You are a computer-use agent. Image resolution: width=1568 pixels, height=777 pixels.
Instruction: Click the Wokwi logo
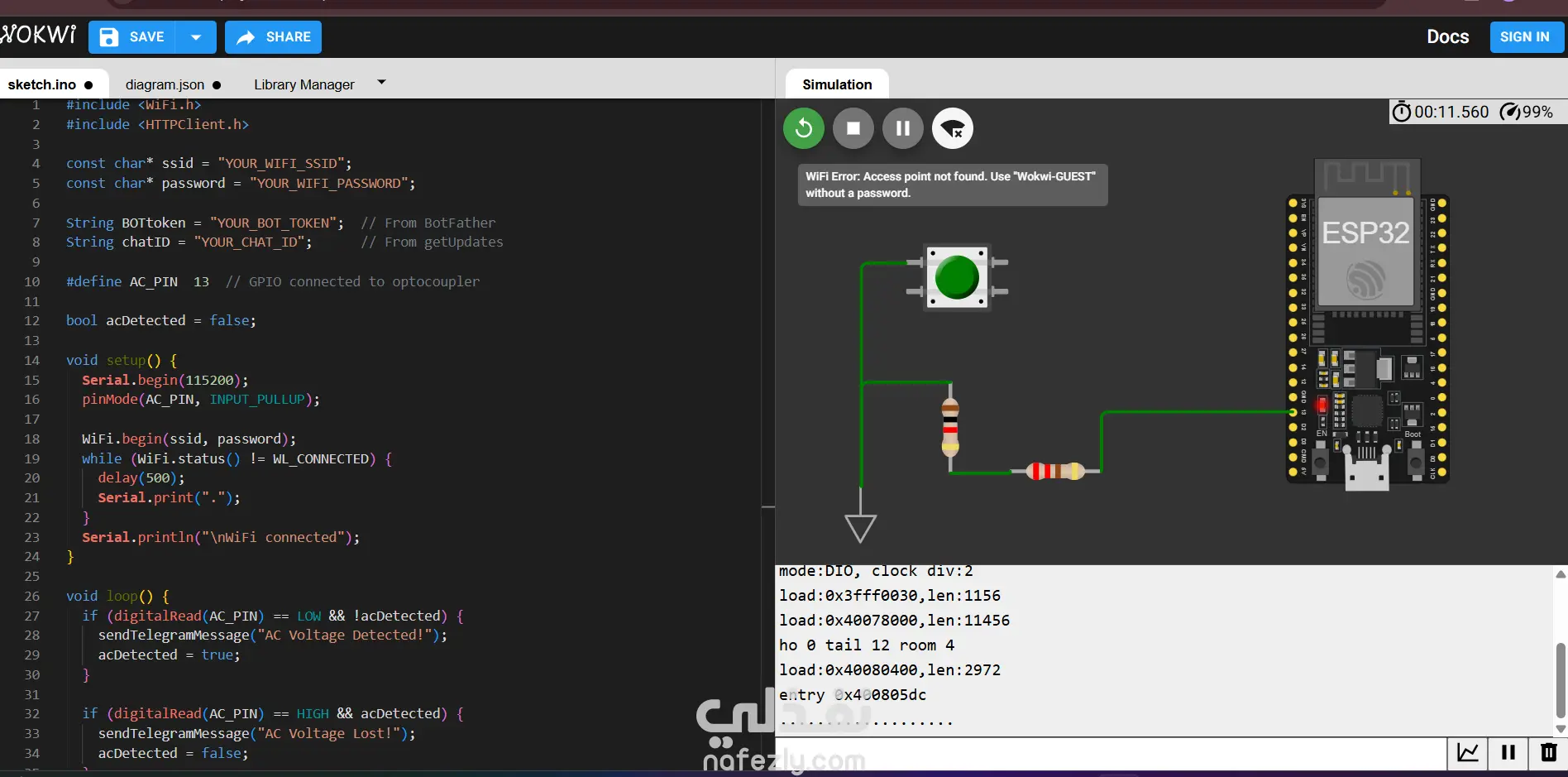coord(38,36)
